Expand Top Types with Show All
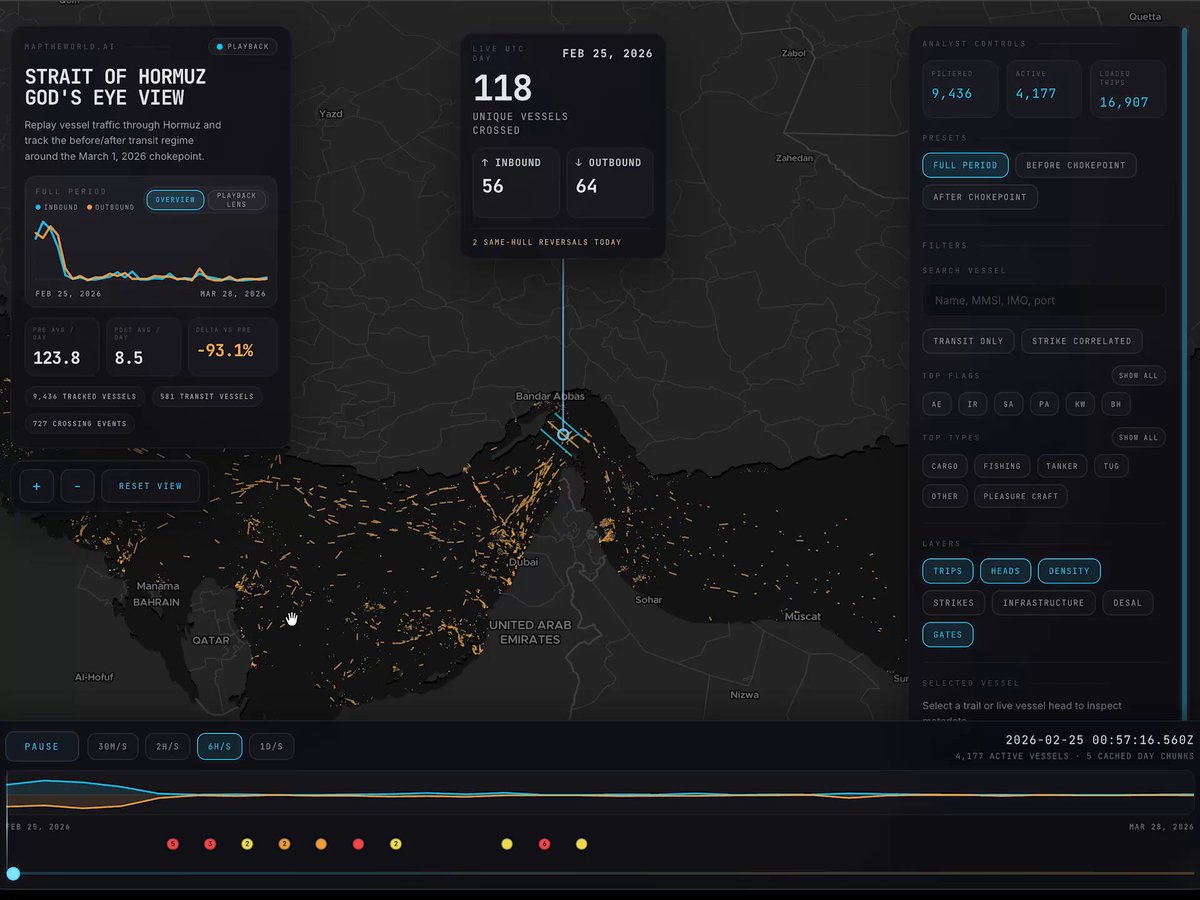This screenshot has height=900, width=1200. [1138, 438]
